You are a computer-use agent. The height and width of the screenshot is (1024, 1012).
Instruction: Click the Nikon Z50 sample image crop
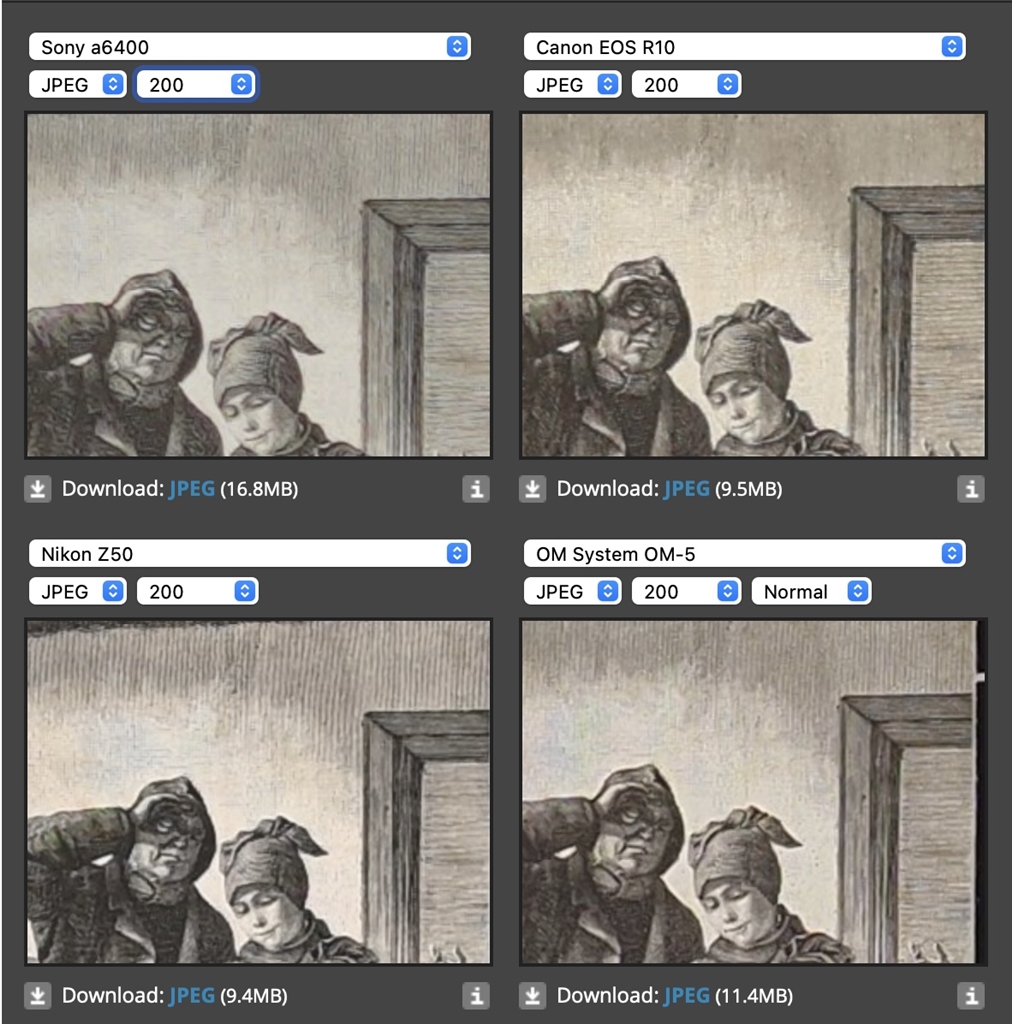(x=259, y=792)
